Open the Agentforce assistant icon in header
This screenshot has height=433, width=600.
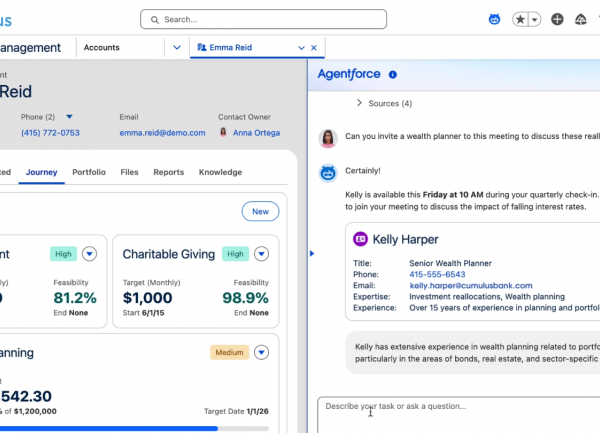click(494, 19)
